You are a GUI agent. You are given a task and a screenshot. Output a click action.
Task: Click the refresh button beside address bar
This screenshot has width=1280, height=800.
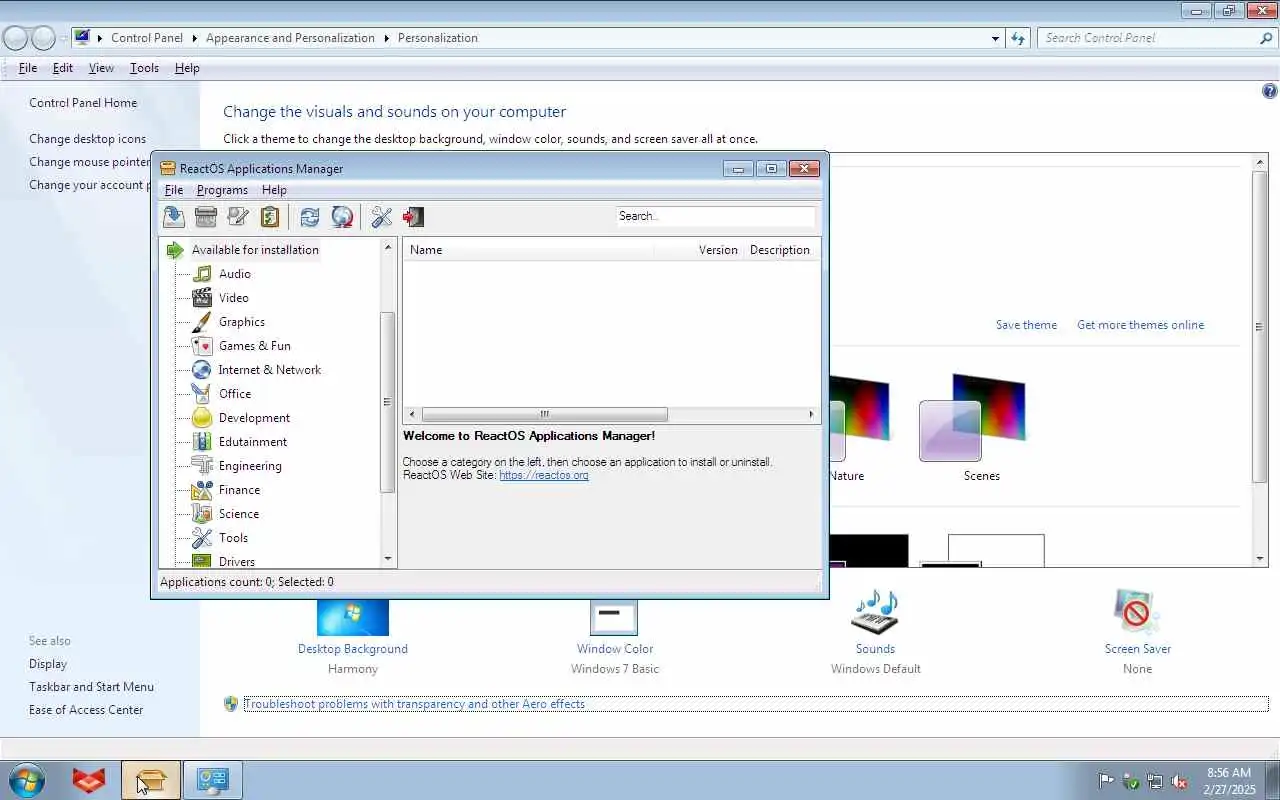click(1018, 38)
